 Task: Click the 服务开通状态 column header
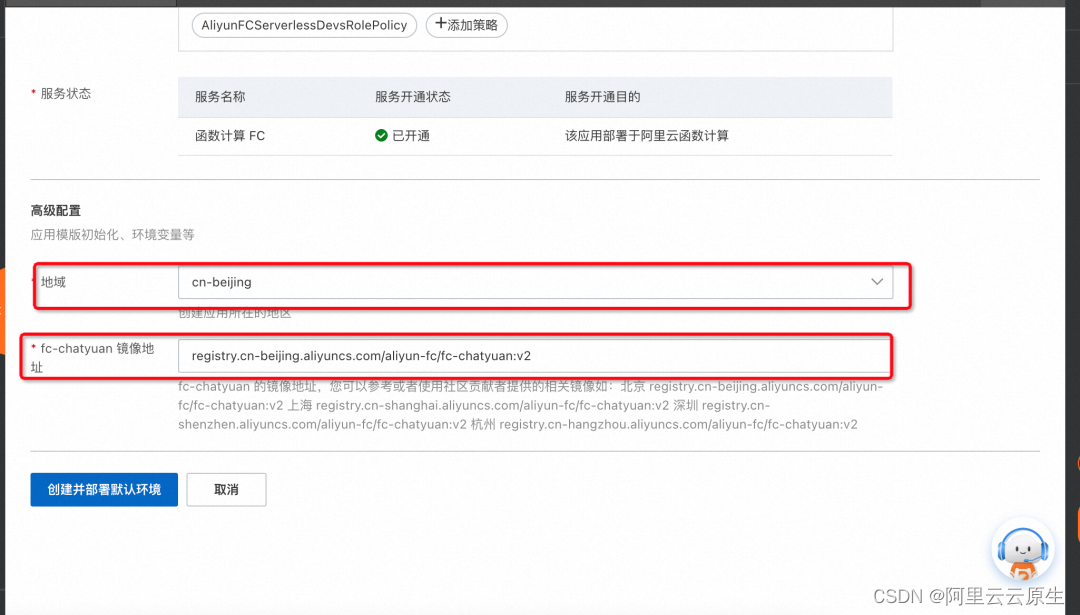(x=413, y=97)
